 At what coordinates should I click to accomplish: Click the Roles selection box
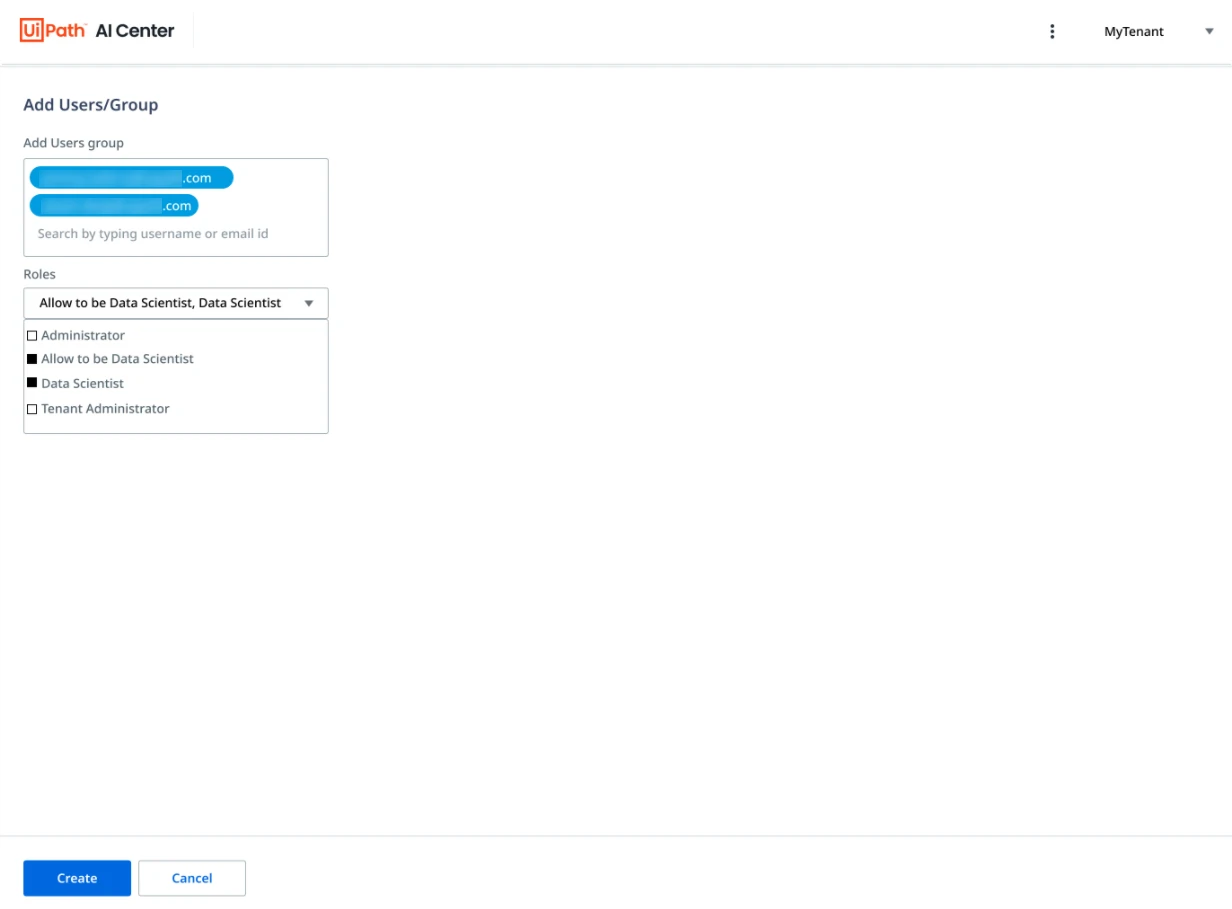tap(176, 303)
